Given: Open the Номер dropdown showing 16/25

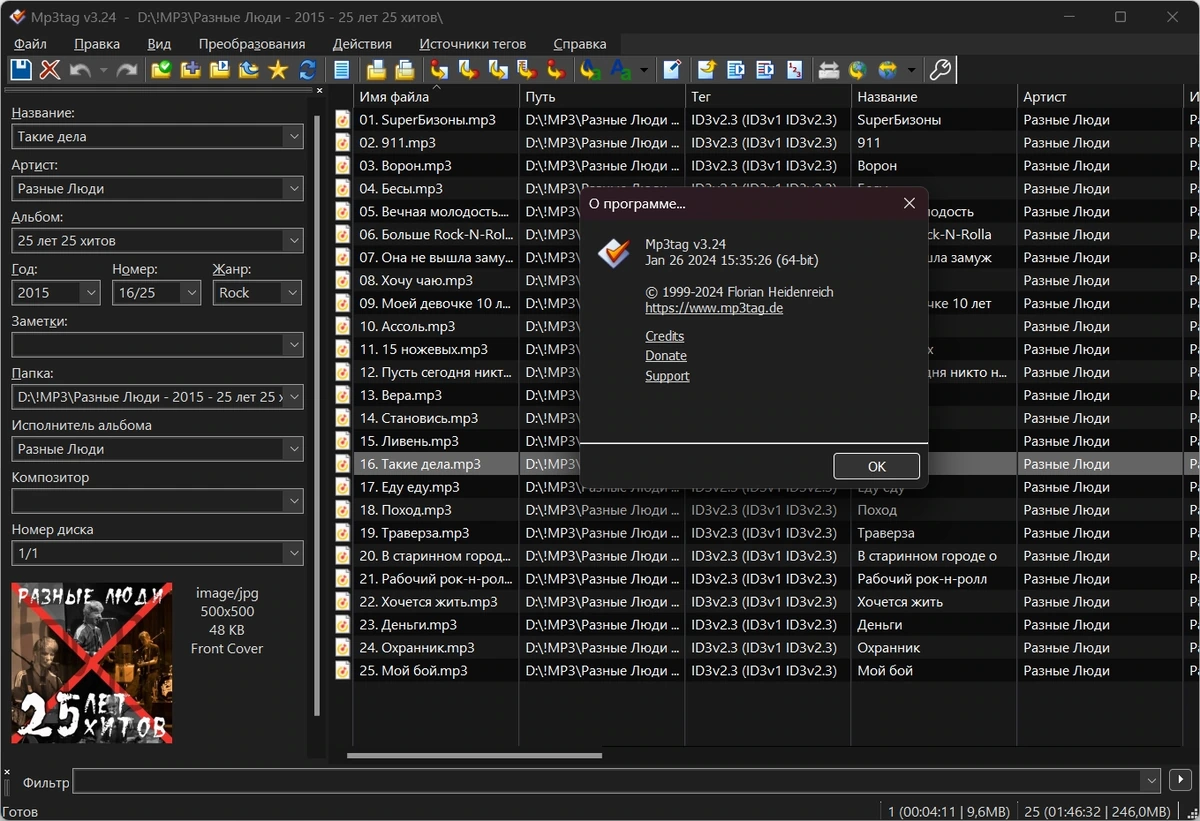Looking at the screenshot, I should coord(190,292).
